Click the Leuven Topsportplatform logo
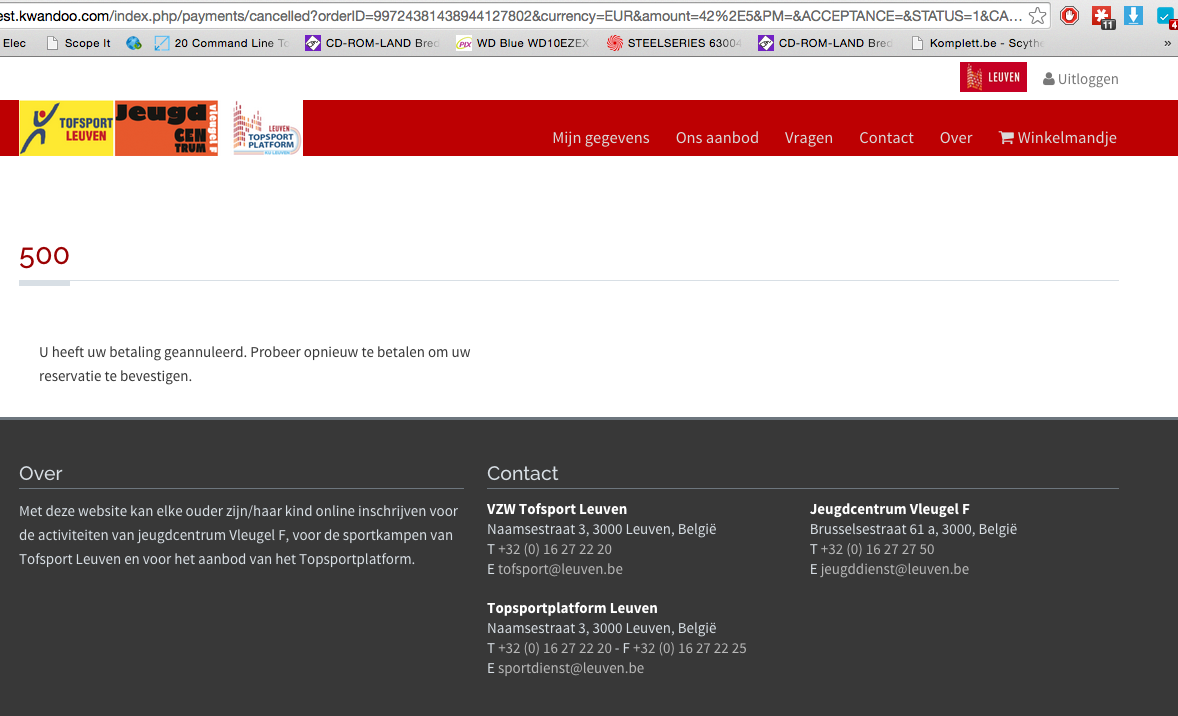 (265, 129)
